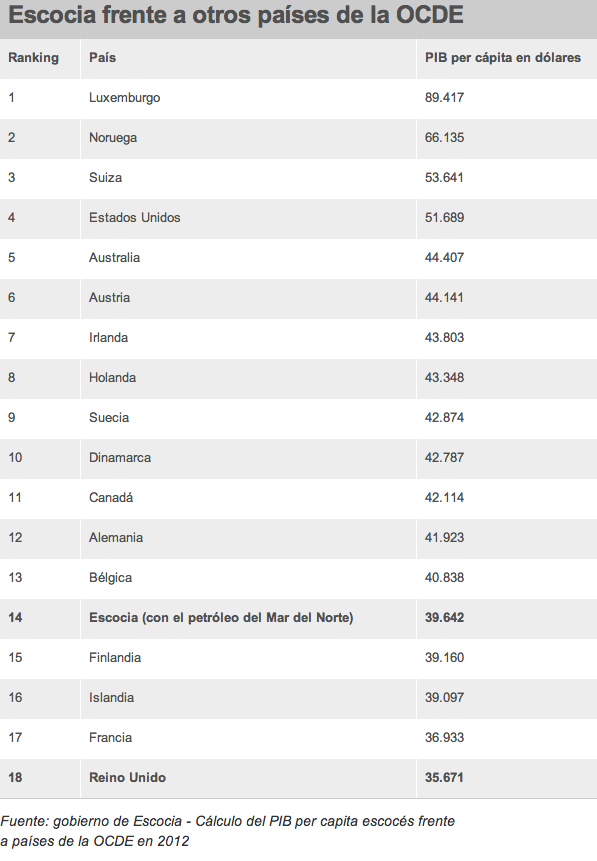Click Alemania's GDP figure 41.923
This screenshot has height=861, width=597.
[444, 538]
